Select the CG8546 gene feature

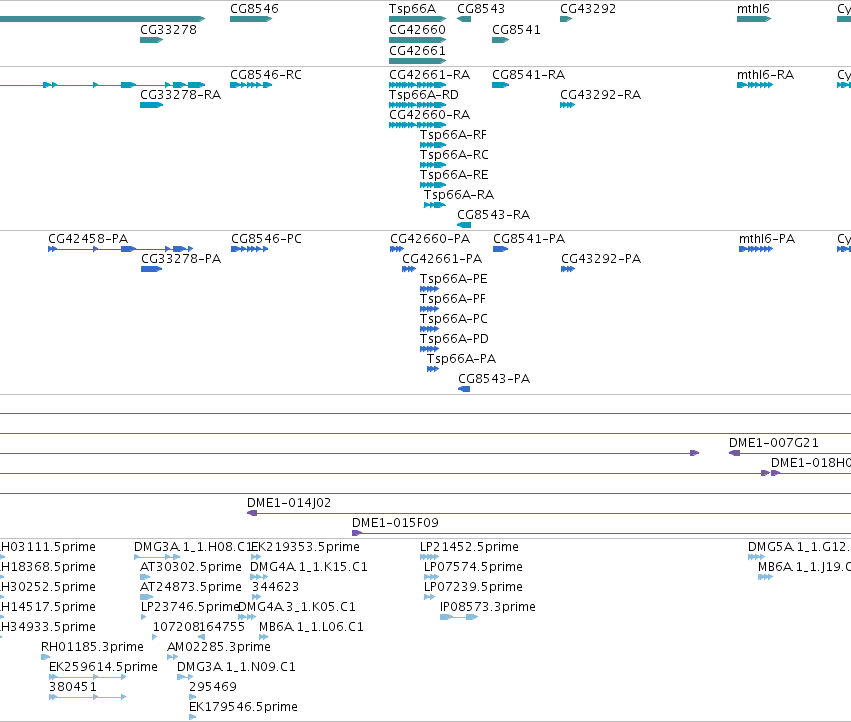pyautogui.click(x=251, y=19)
